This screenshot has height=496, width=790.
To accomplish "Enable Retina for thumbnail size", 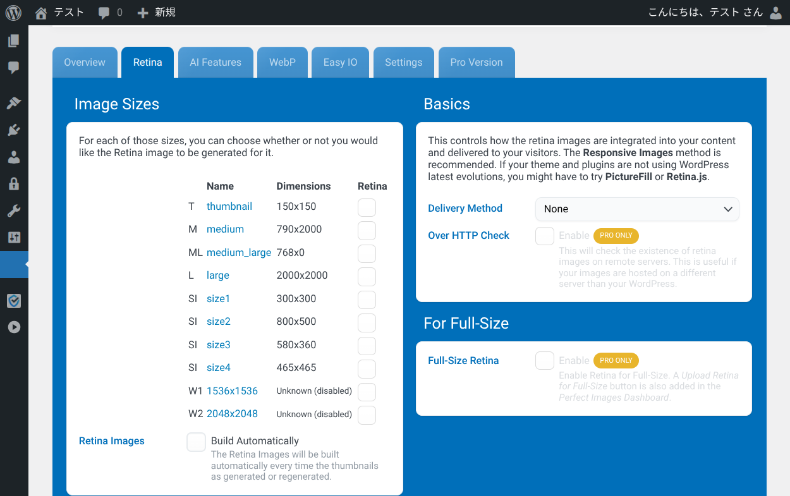I will (367, 207).
